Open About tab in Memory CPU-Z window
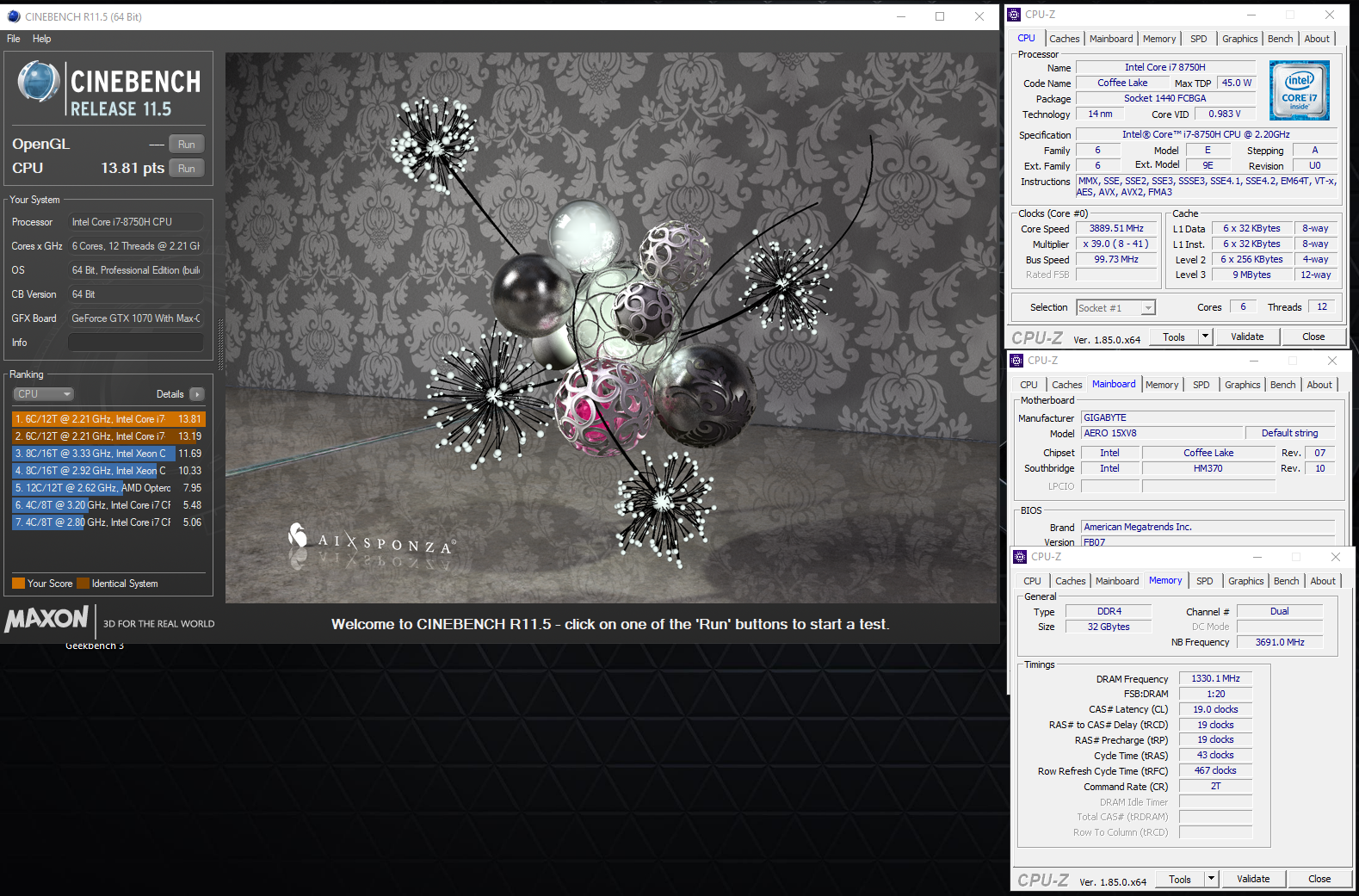The height and width of the screenshot is (896, 1359). [1323, 581]
